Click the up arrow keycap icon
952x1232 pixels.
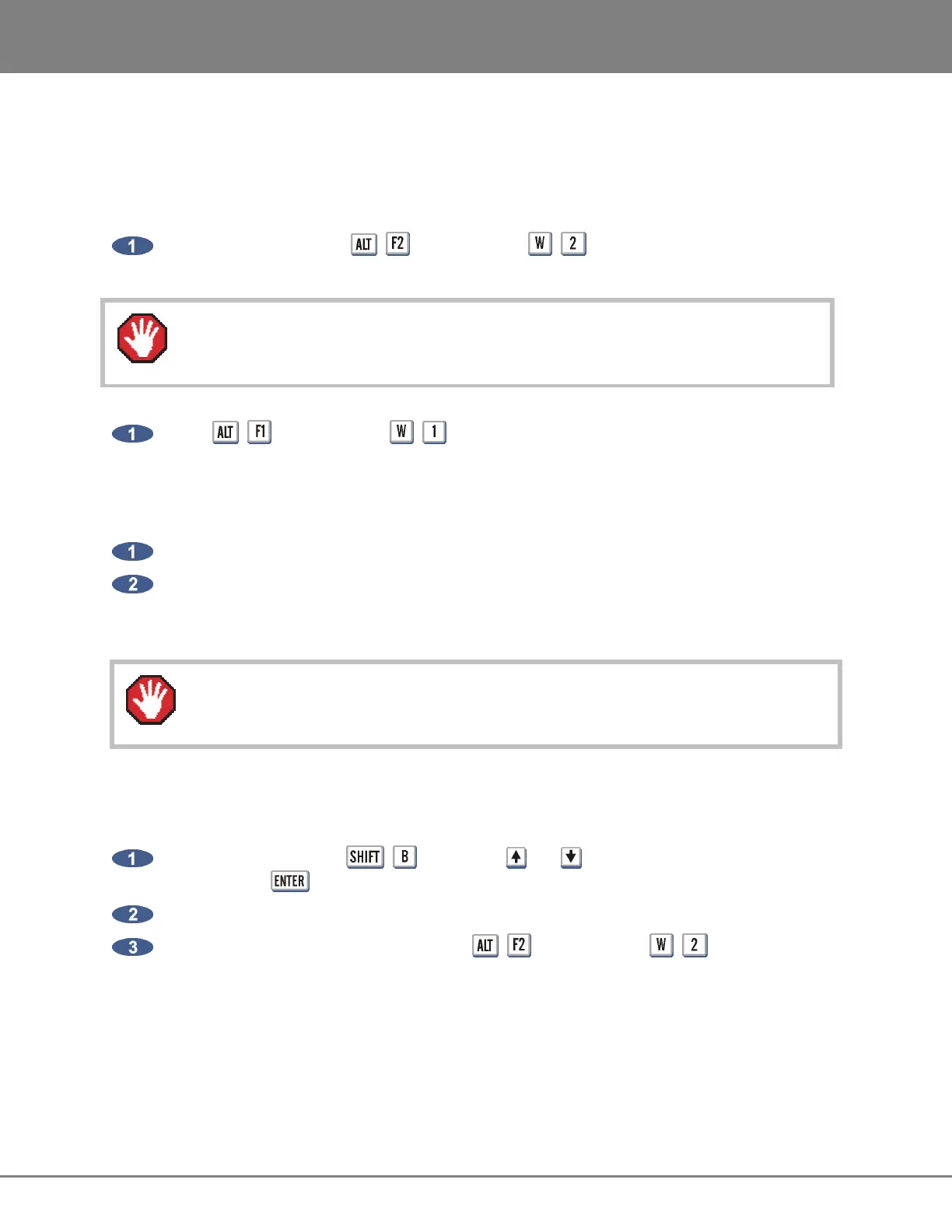coord(516,857)
